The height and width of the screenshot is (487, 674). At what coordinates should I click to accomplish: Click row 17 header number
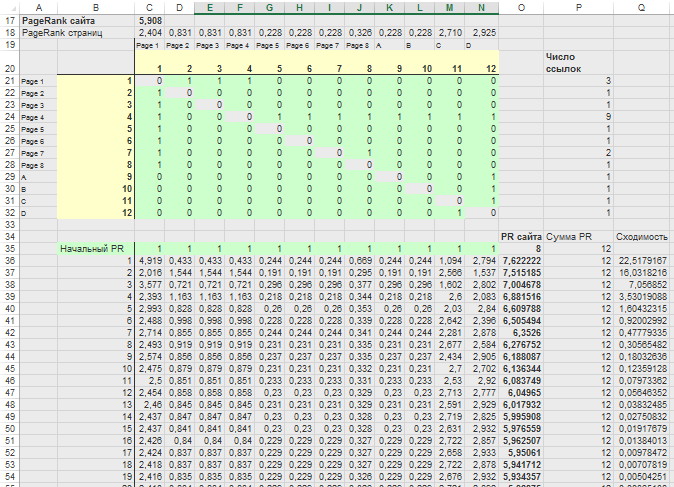[8, 19]
